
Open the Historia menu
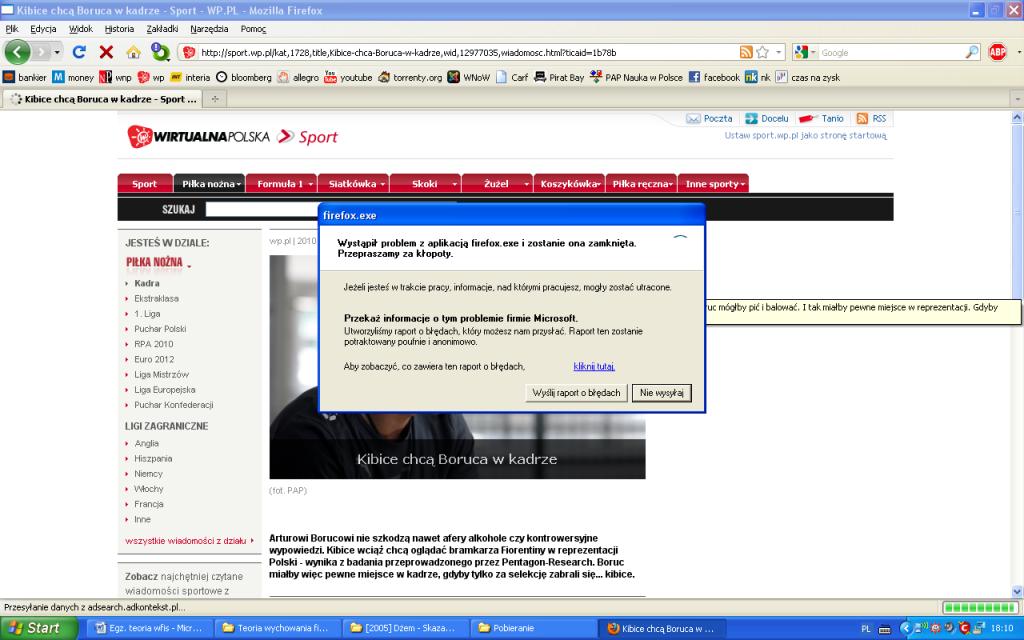[119, 29]
